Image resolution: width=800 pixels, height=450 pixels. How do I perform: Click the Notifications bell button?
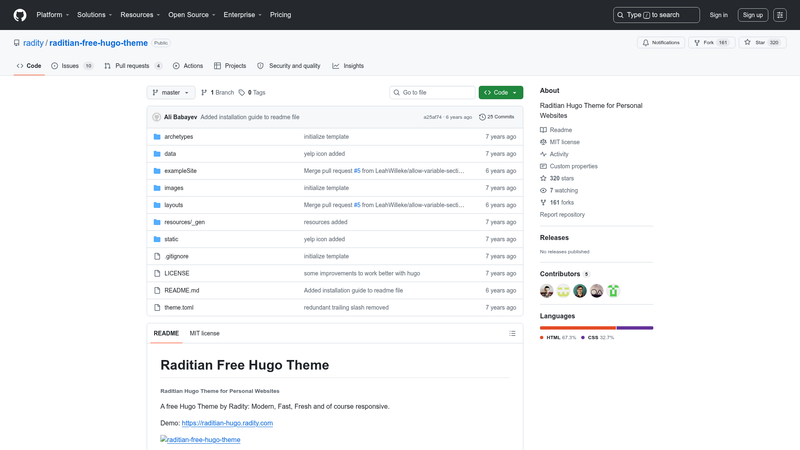click(661, 42)
